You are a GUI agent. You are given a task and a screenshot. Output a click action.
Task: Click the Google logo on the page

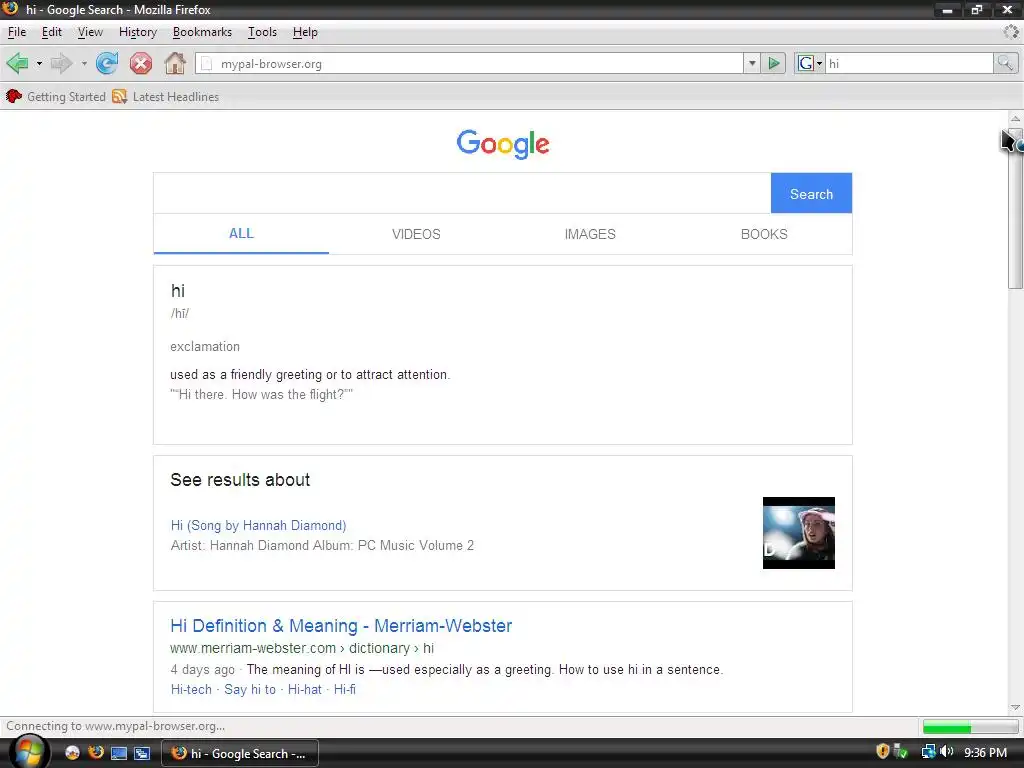[503, 144]
